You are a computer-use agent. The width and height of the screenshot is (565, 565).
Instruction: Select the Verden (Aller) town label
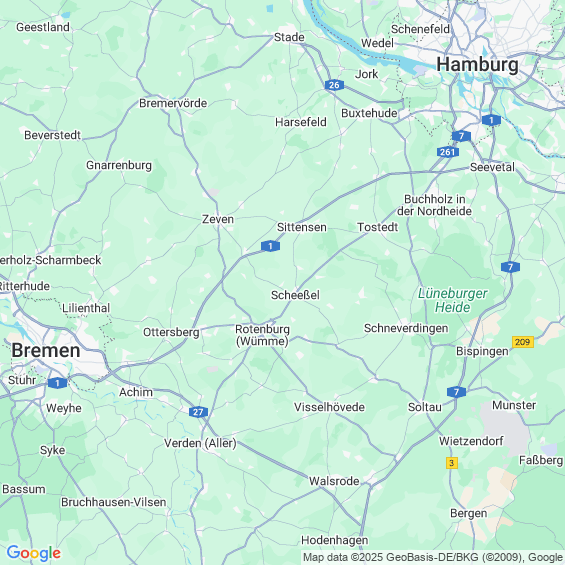[x=200, y=443]
